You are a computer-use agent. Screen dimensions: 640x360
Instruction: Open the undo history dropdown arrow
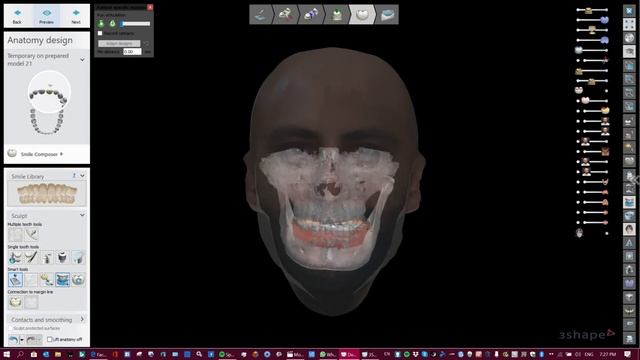coord(22,340)
